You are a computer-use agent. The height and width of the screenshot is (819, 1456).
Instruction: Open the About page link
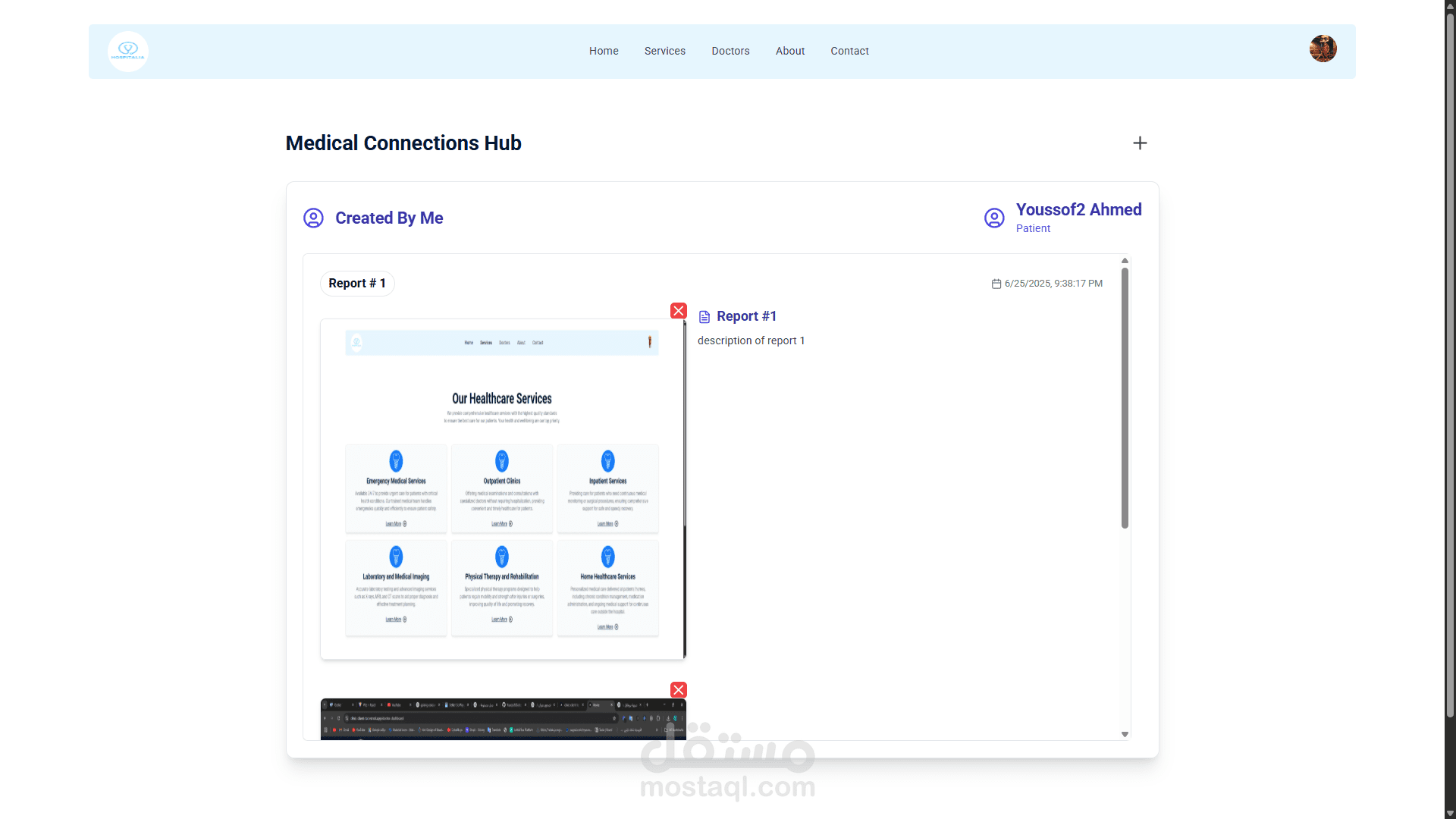790,51
